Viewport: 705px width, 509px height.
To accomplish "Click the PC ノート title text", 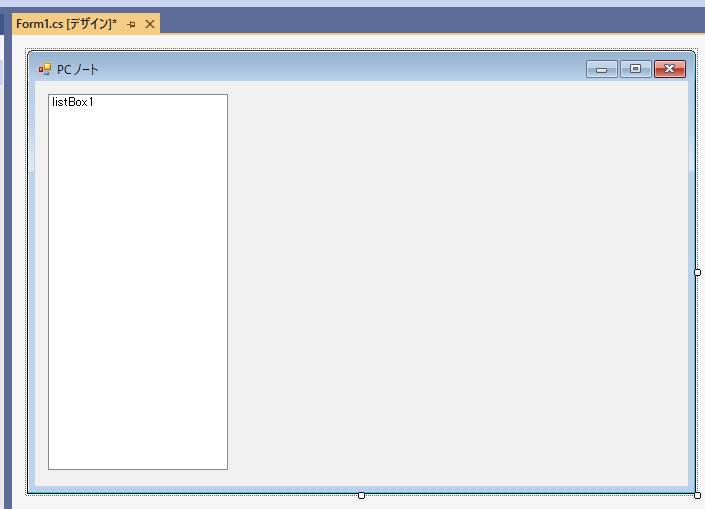I will 78,69.
